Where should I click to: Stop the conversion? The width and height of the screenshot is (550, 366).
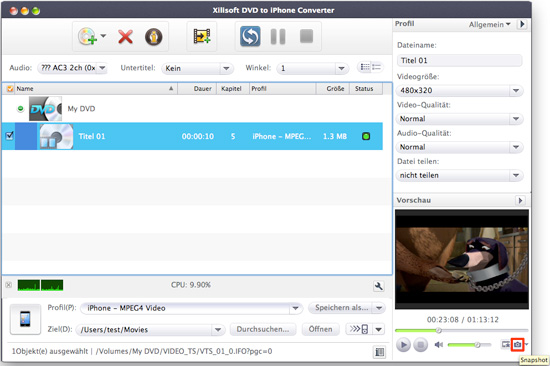306,36
